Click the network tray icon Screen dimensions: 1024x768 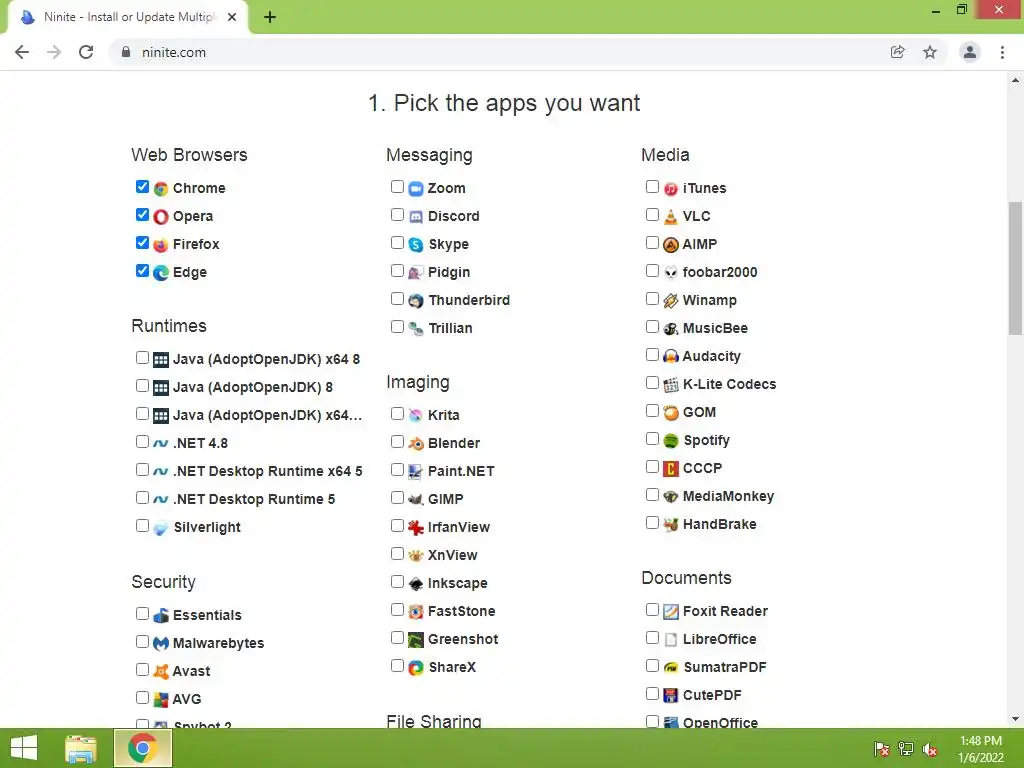(x=906, y=750)
